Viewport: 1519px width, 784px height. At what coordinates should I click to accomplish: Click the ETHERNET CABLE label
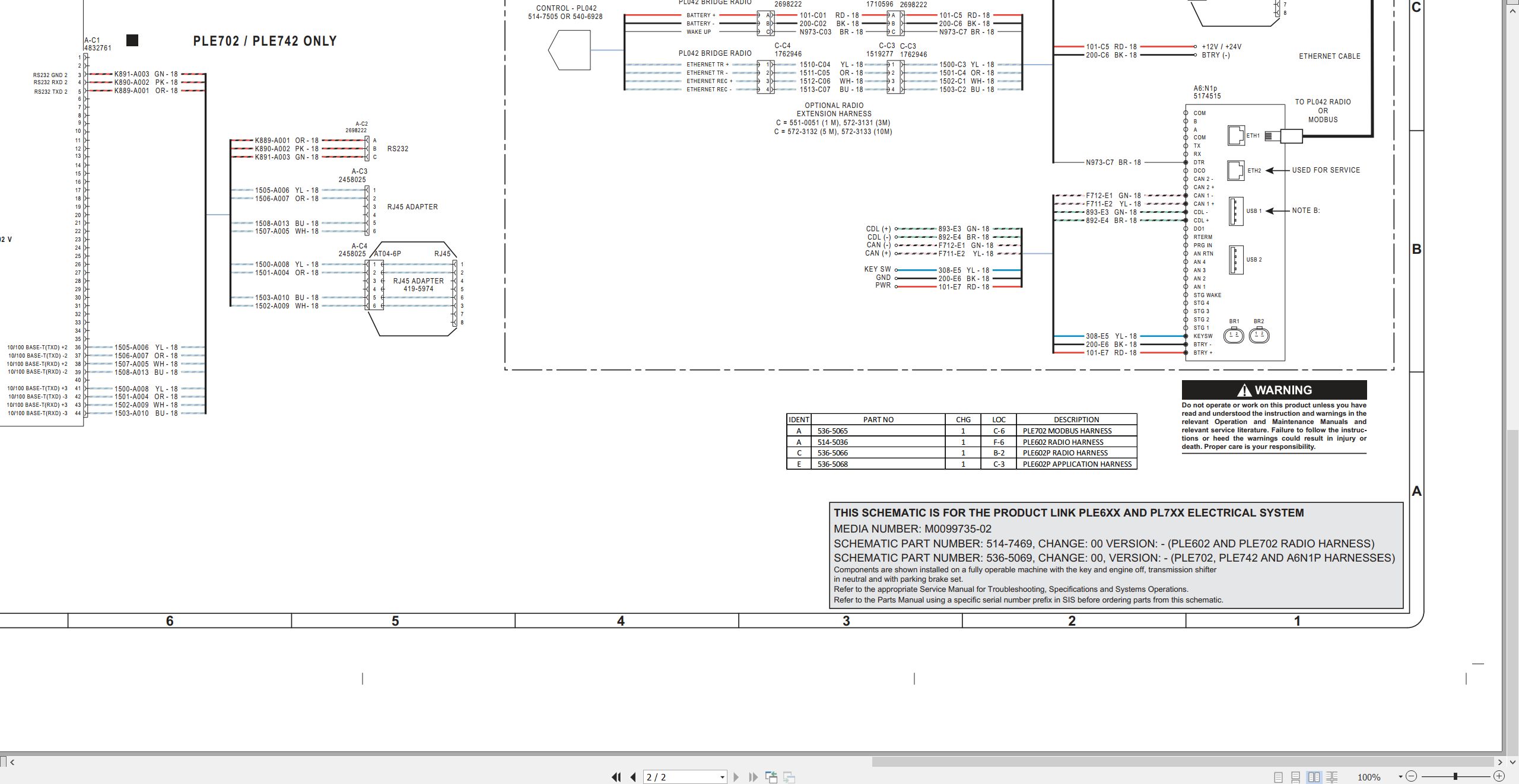tap(1330, 56)
